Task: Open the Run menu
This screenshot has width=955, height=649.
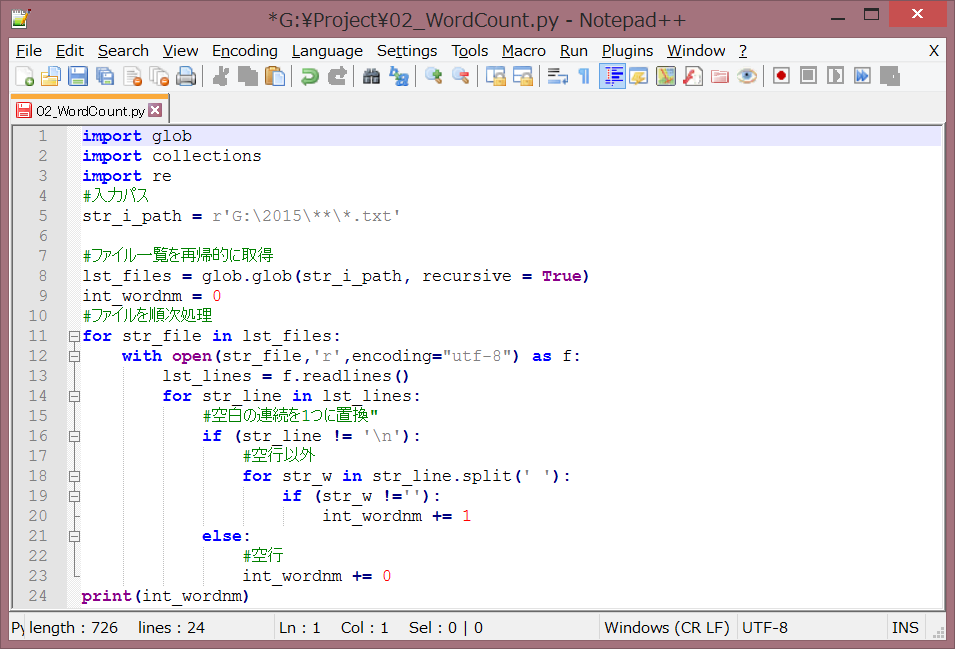Action: tap(574, 51)
